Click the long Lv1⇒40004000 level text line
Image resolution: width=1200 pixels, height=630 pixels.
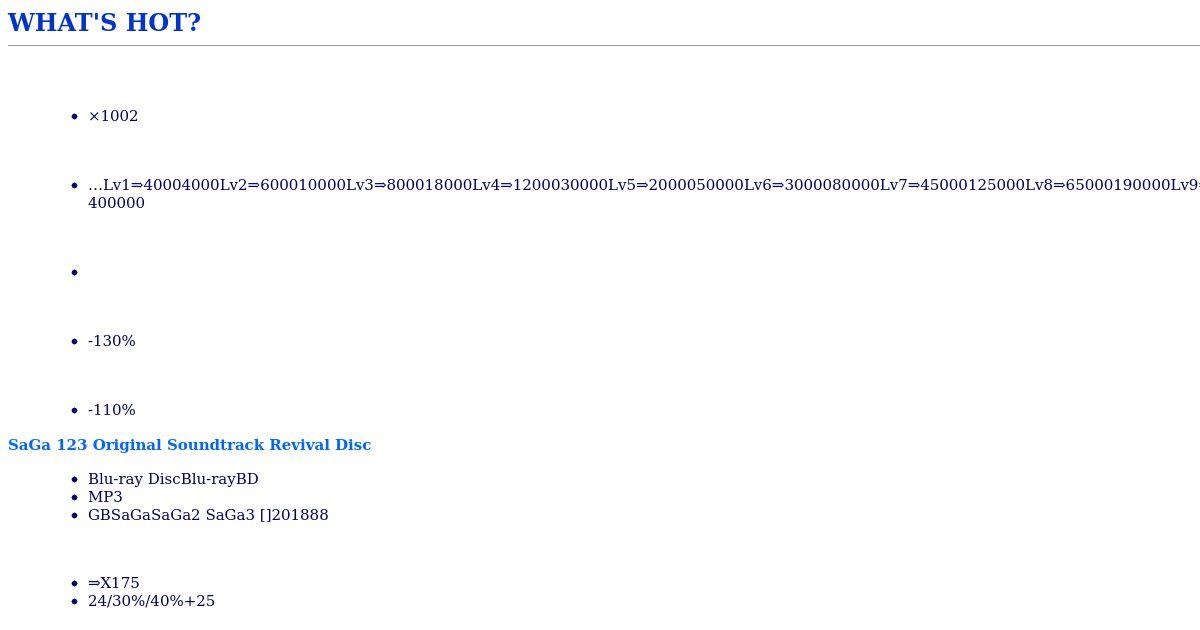point(644,185)
